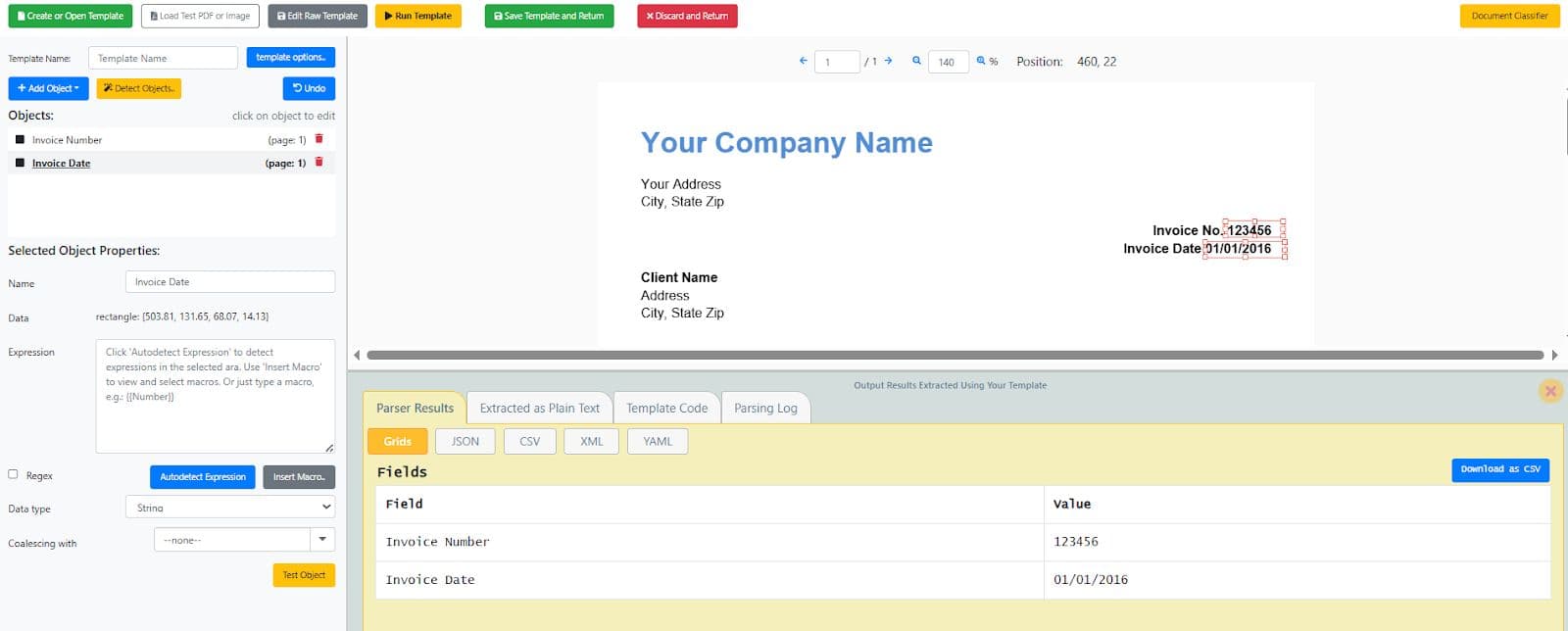This screenshot has height=631, width=1568.
Task: Open the Template Code tab
Action: point(666,408)
